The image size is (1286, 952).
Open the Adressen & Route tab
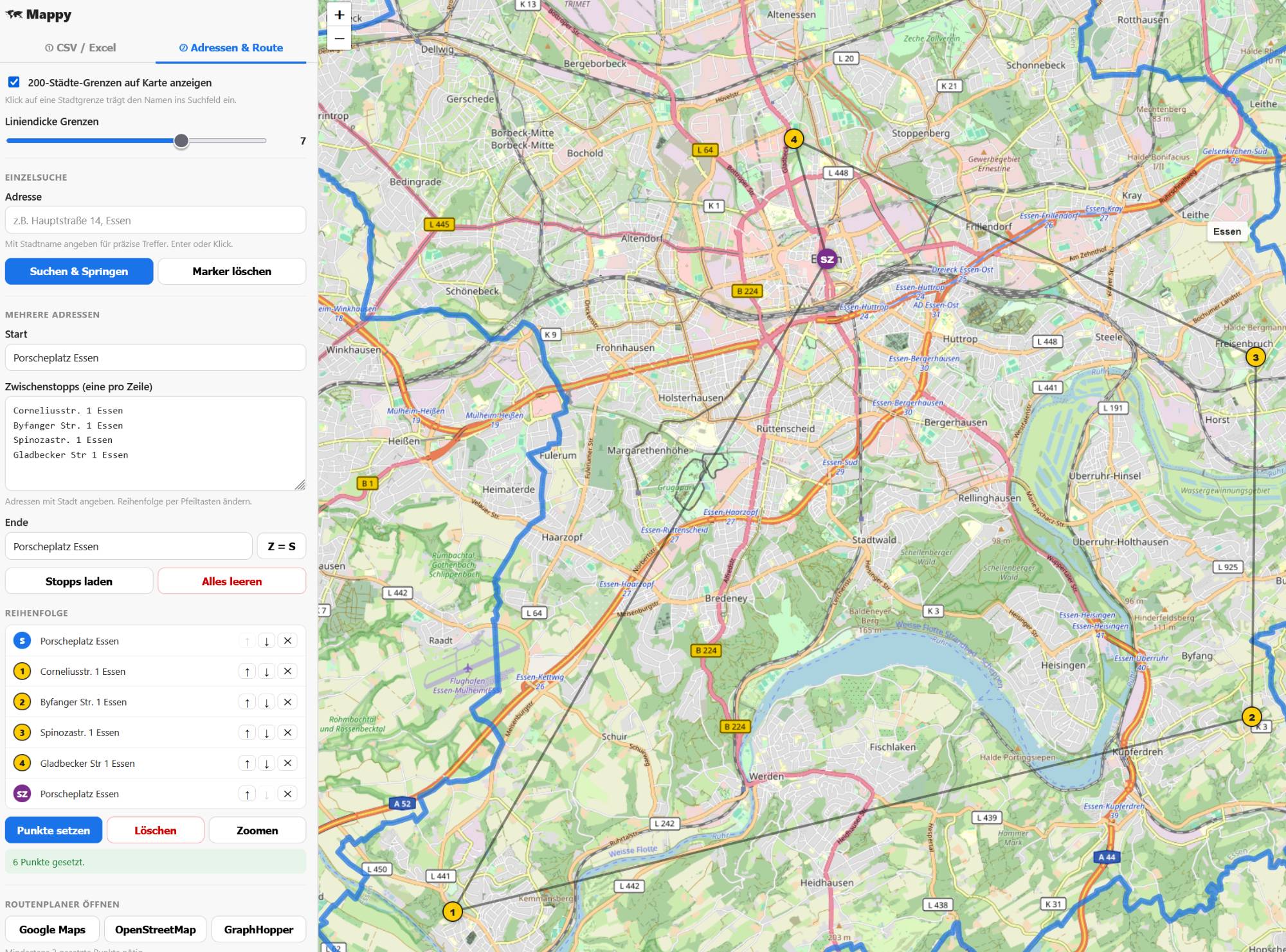231,48
